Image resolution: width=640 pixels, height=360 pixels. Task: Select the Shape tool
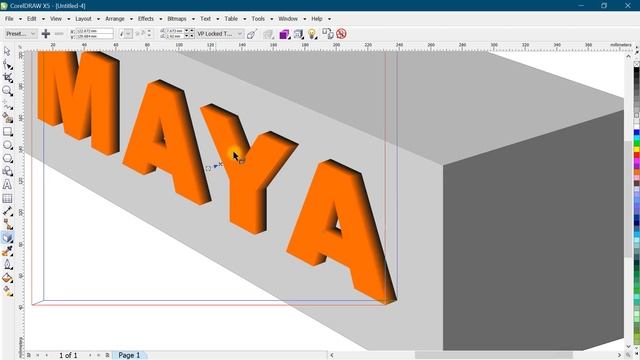(x=7, y=64)
